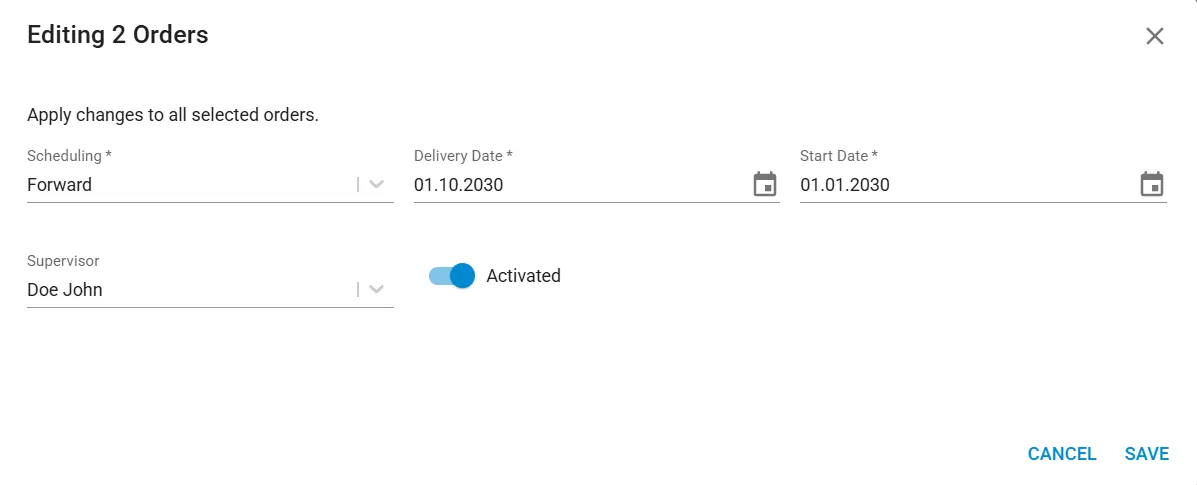Open the Start Date calendar picker
This screenshot has height=485, width=1197.
pyautogui.click(x=1151, y=184)
